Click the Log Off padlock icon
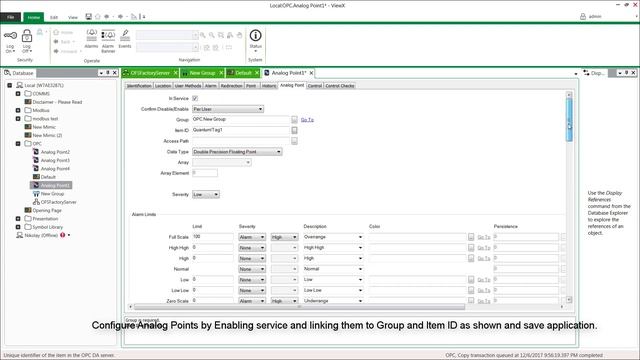Viewport: 640px width, 360px height. click(x=27, y=36)
